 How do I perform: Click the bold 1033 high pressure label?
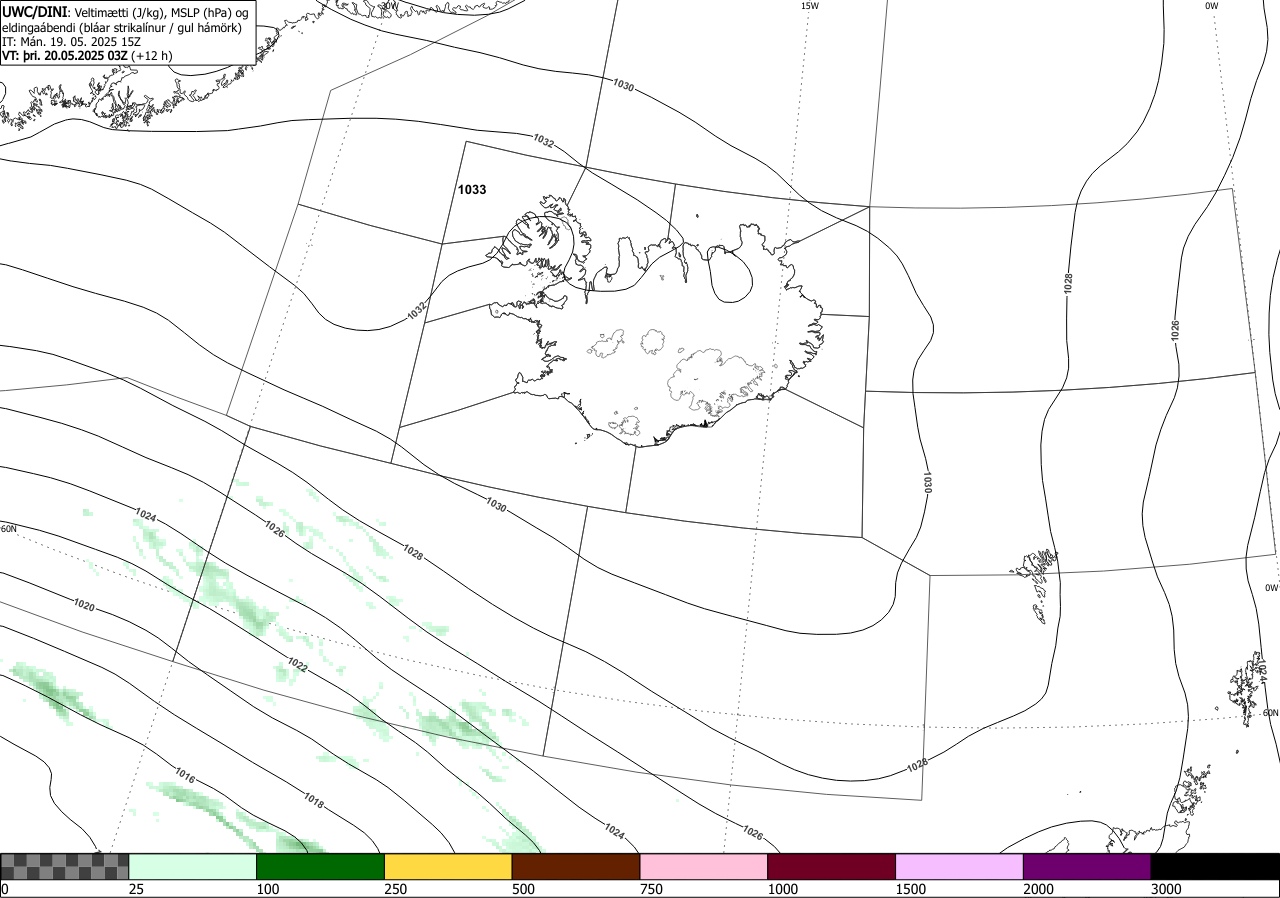click(x=472, y=189)
